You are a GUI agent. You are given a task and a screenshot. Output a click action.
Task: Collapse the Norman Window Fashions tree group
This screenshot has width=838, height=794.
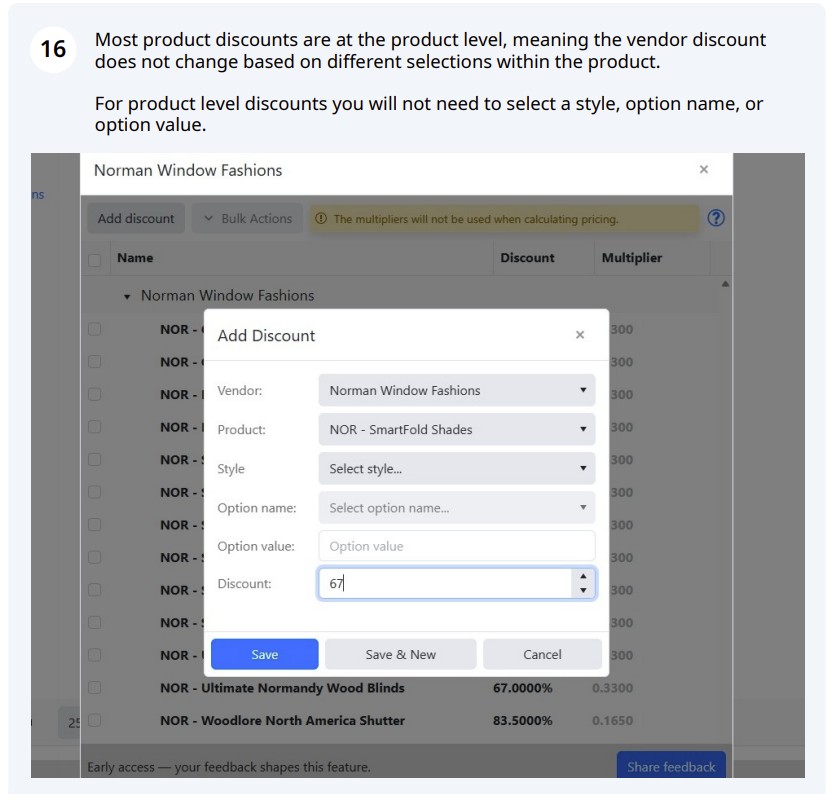point(127,297)
